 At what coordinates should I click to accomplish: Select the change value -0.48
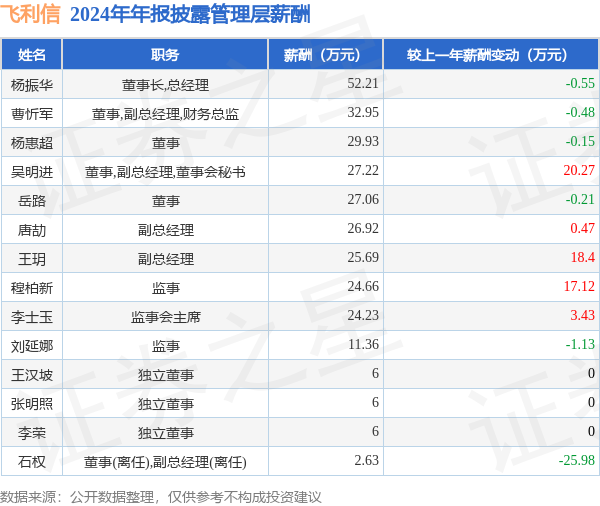pyautogui.click(x=580, y=113)
